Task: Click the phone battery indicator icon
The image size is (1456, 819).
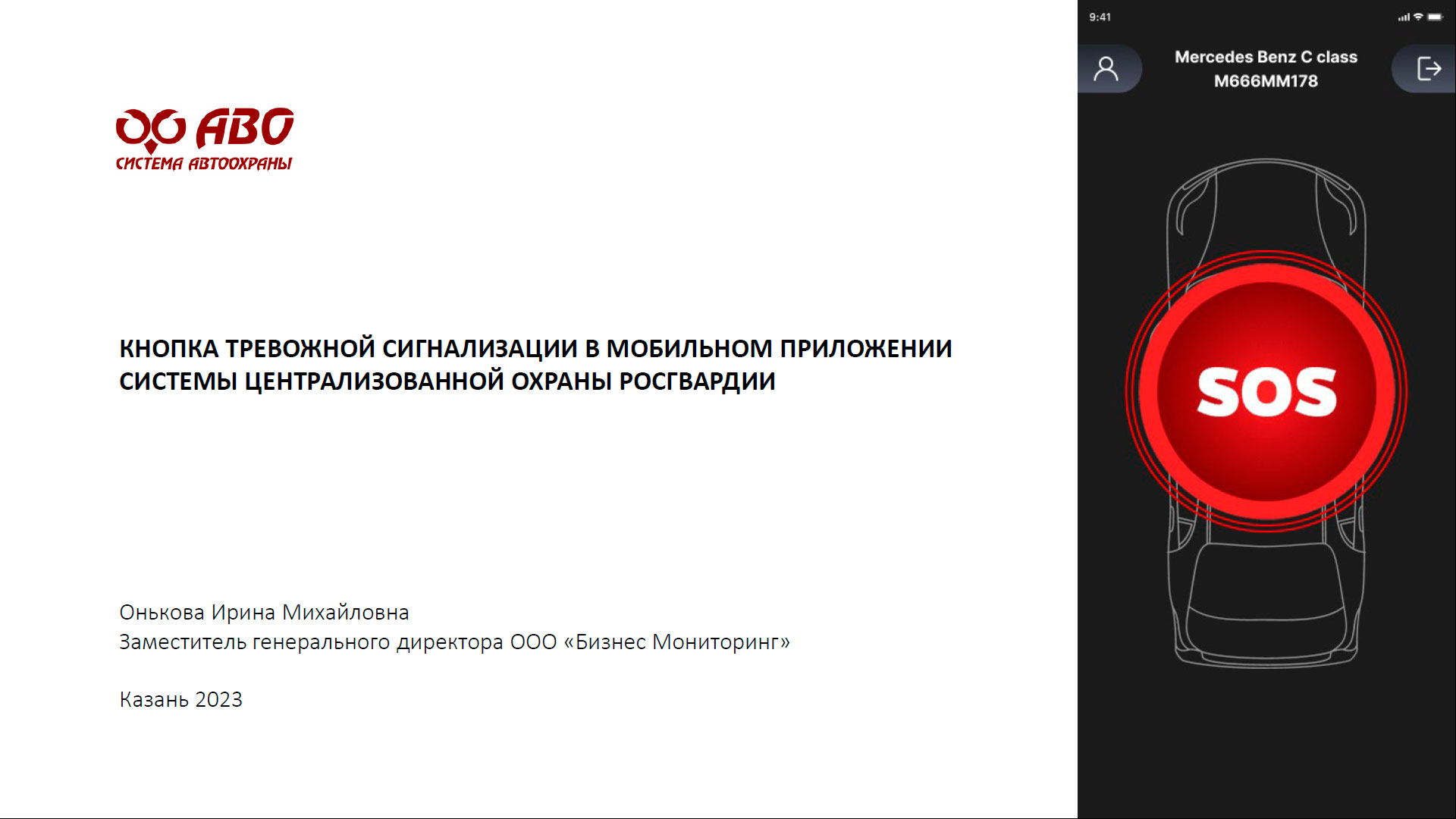Action: point(1435,17)
